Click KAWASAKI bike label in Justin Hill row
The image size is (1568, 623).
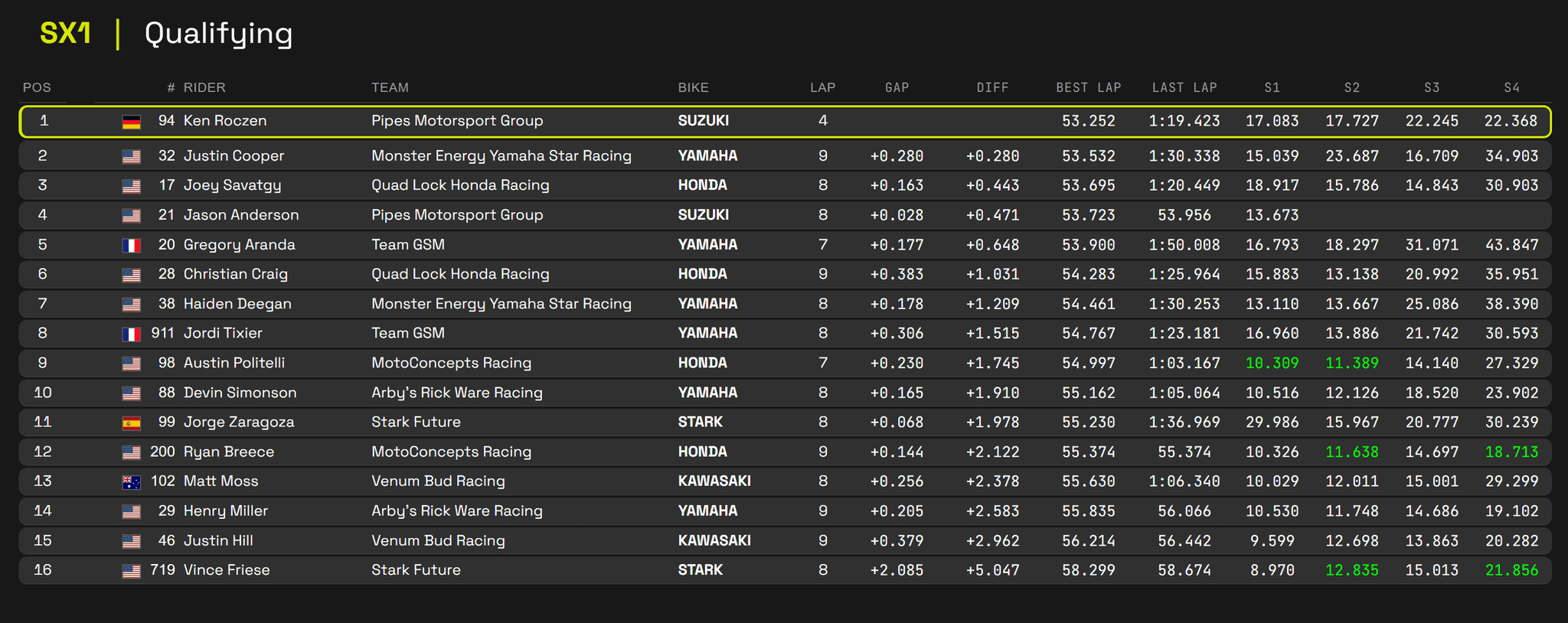[x=714, y=540]
